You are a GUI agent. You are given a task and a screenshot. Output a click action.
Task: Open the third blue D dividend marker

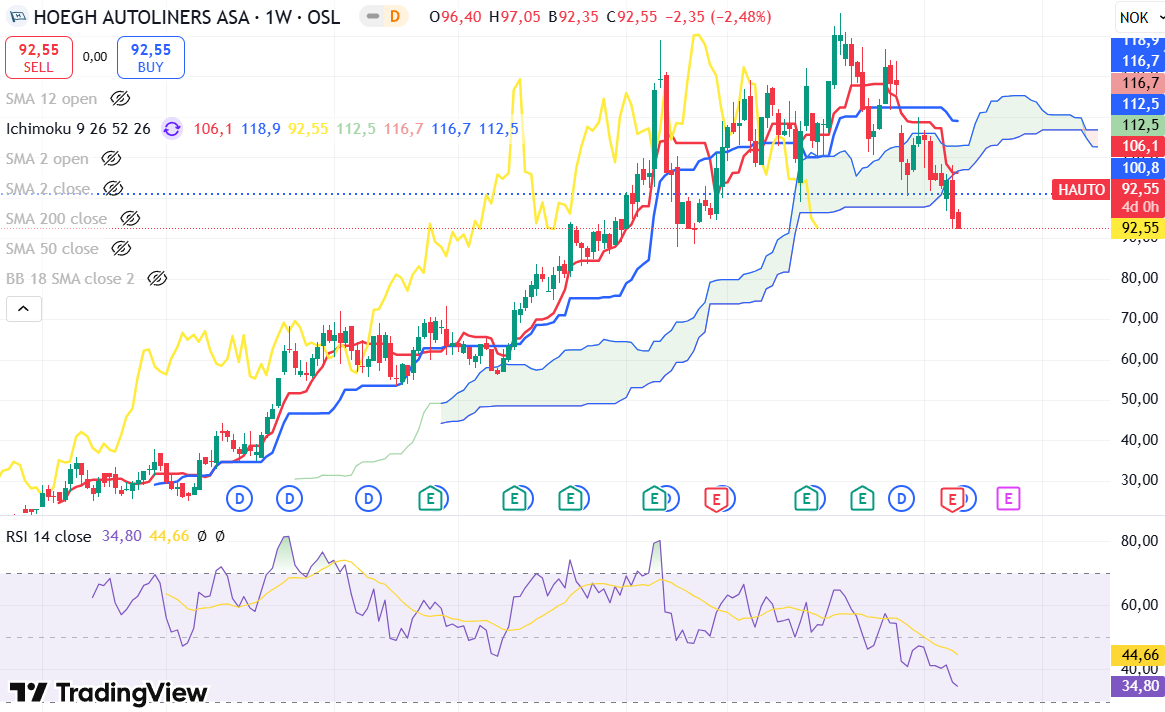pyautogui.click(x=368, y=499)
